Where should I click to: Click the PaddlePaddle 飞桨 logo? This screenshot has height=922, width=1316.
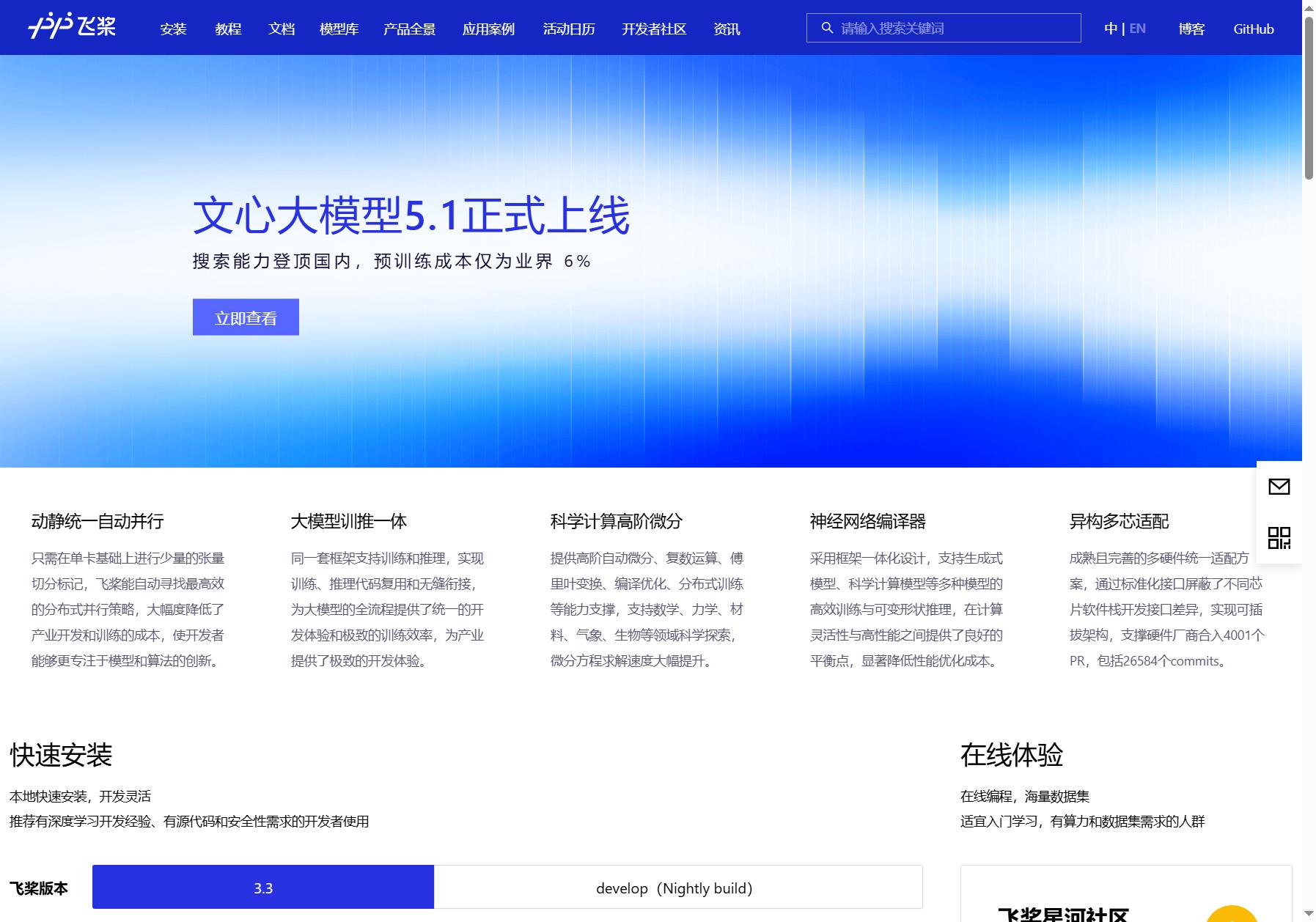pos(72,27)
